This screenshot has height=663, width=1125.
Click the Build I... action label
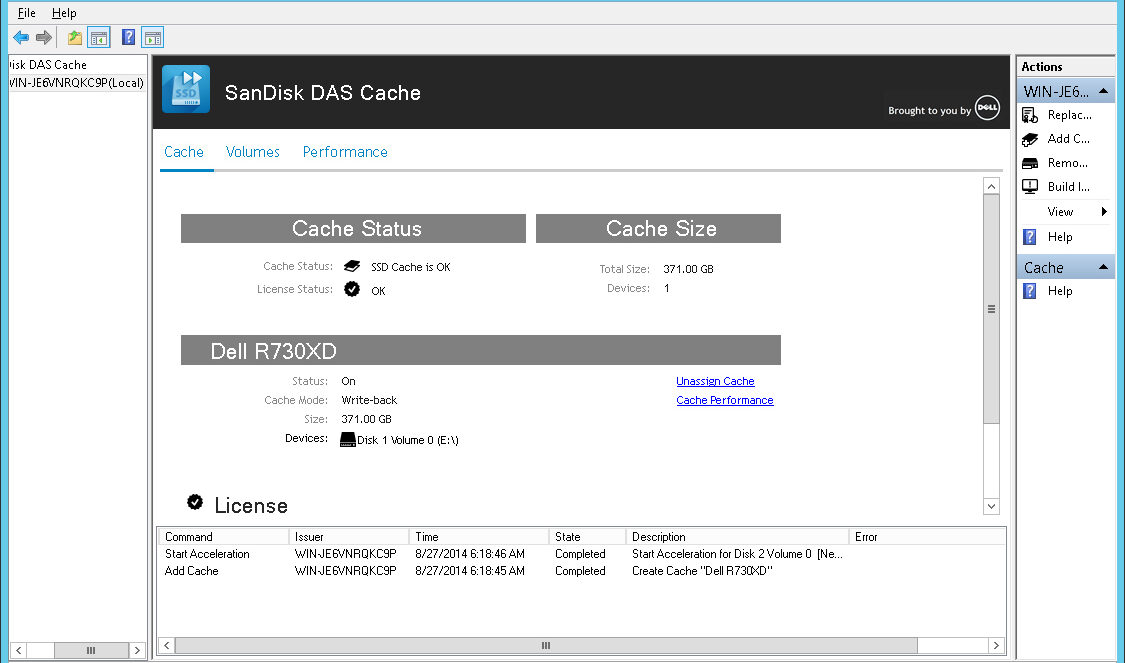pyautogui.click(x=1068, y=187)
